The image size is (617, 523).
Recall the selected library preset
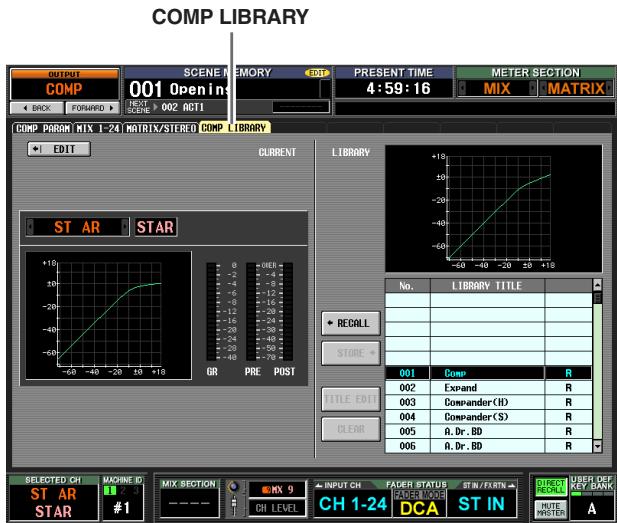(351, 323)
